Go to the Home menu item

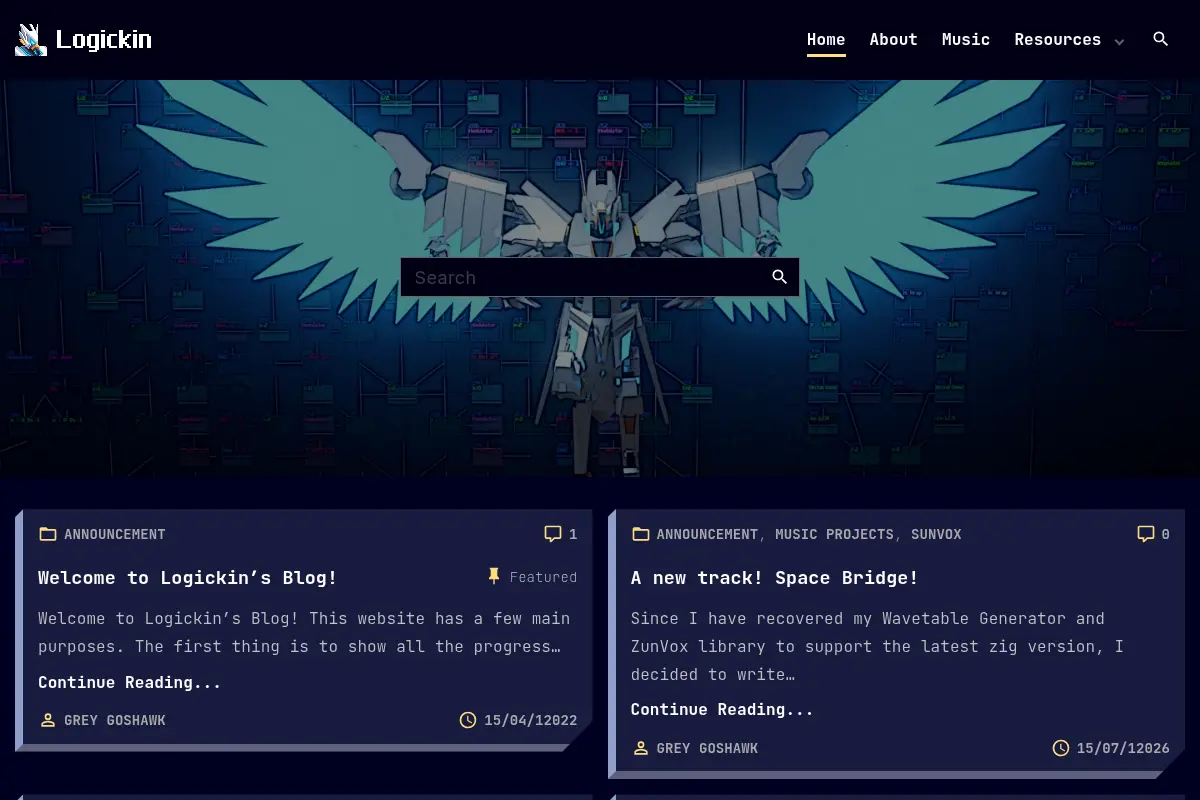pyautogui.click(x=826, y=40)
